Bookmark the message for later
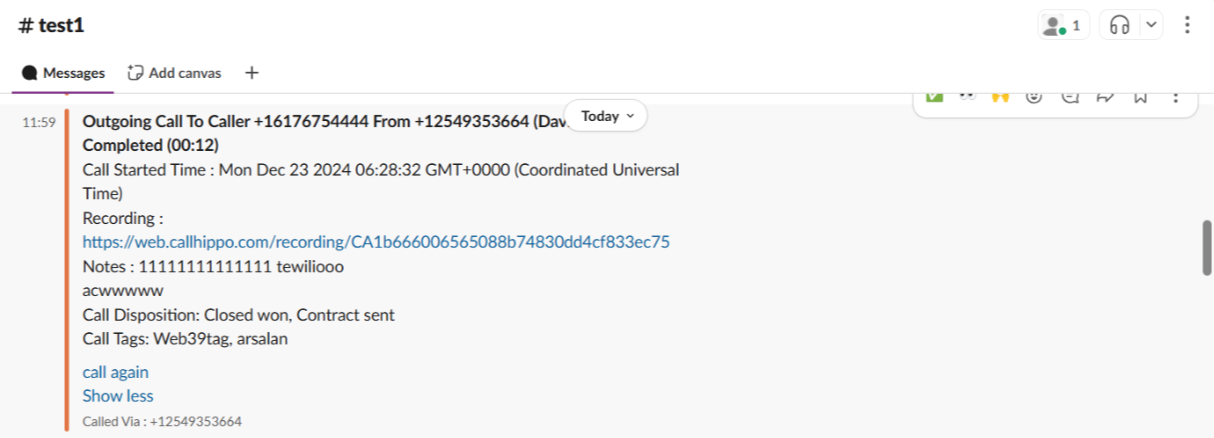 coord(1140,97)
